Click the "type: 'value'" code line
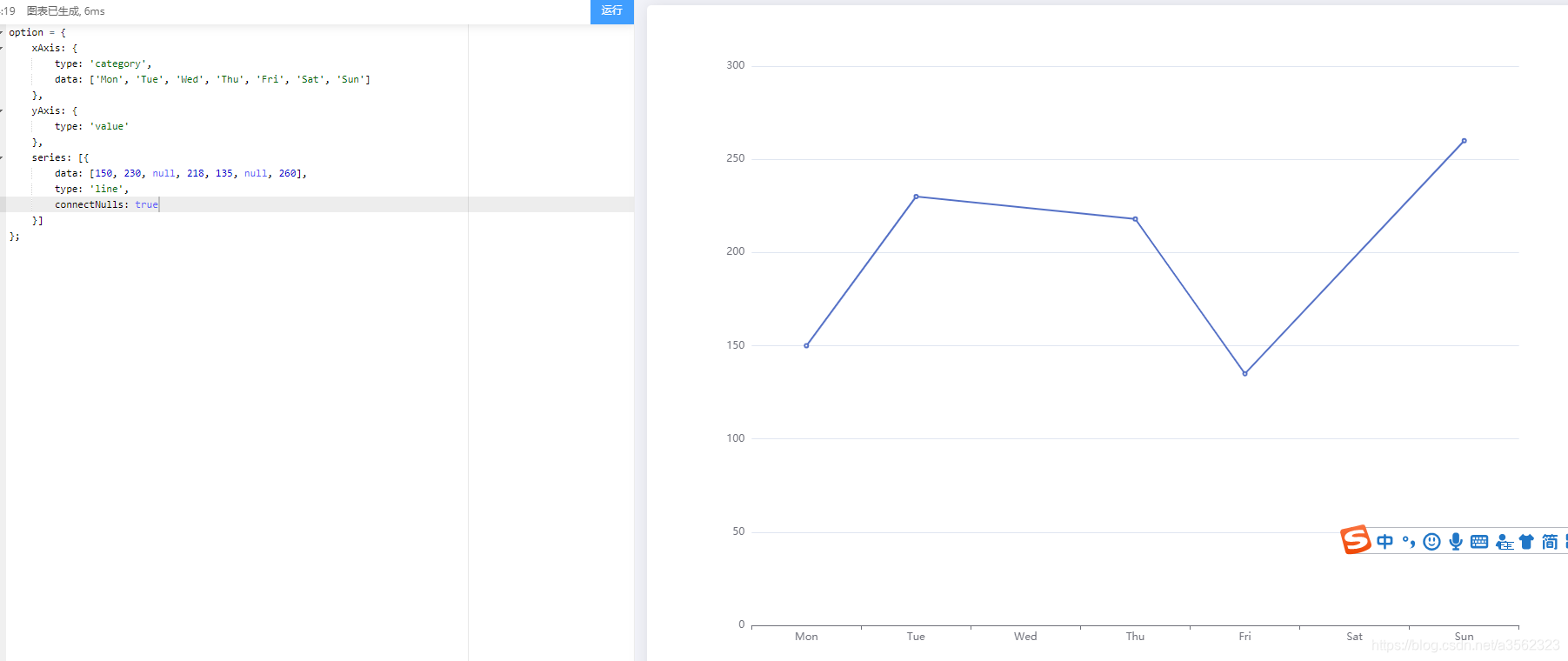The width and height of the screenshot is (1568, 661). [91, 126]
